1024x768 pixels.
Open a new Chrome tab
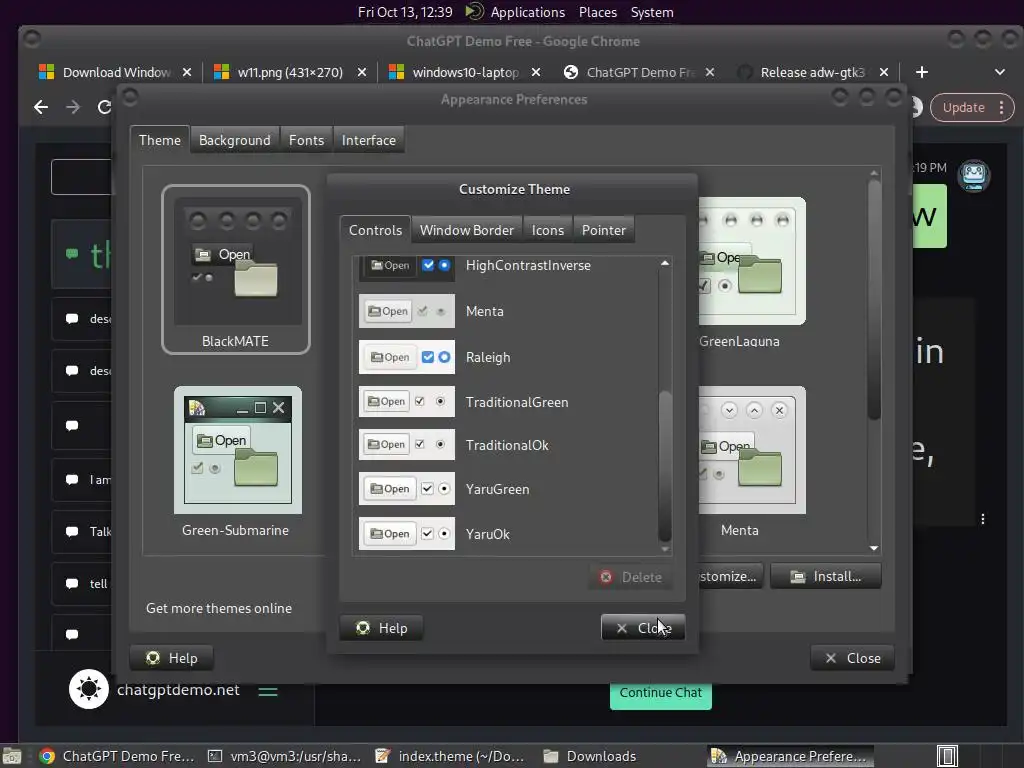pyautogui.click(x=921, y=72)
